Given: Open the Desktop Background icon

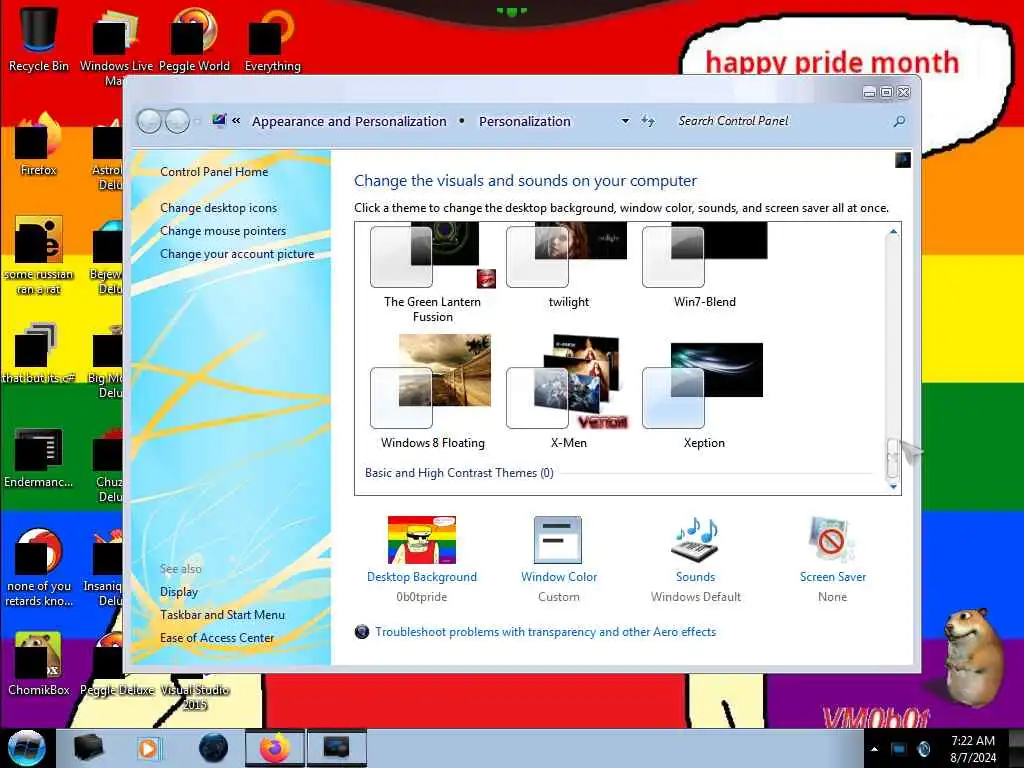Looking at the screenshot, I should coord(422,540).
